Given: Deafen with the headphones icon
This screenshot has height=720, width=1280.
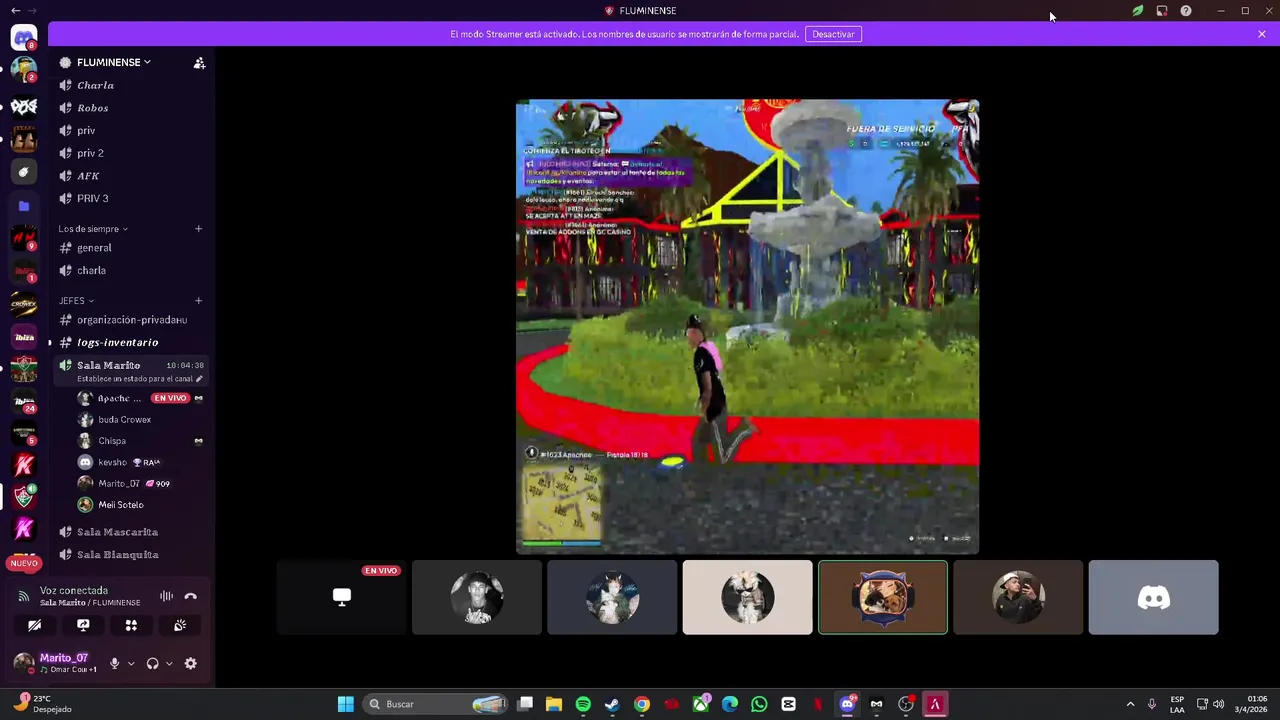Looking at the screenshot, I should (x=152, y=663).
